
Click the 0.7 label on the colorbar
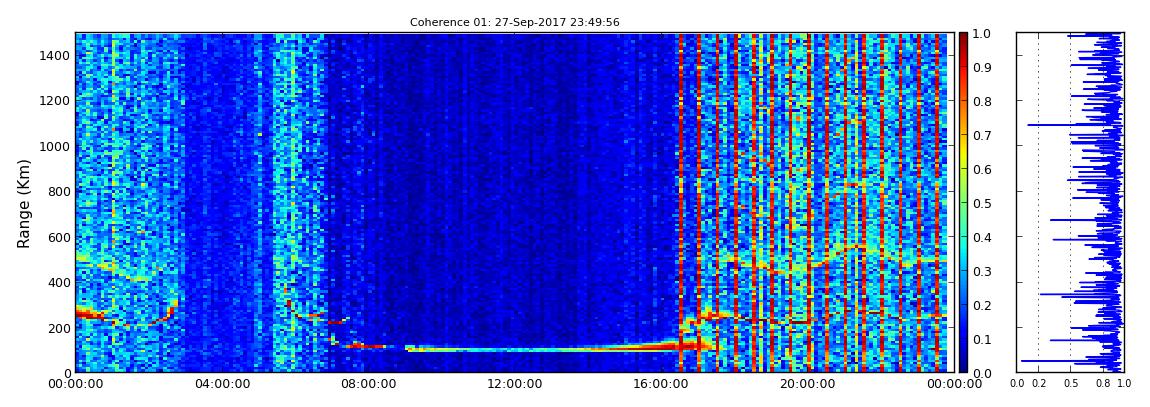982,136
